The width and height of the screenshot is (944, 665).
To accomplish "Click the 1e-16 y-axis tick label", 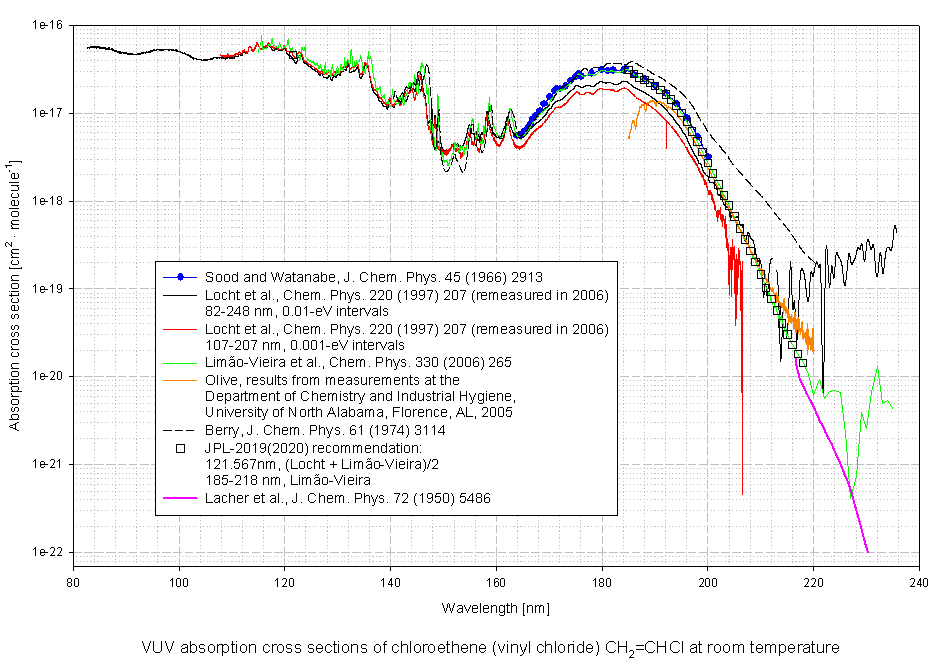I will coord(47,25).
